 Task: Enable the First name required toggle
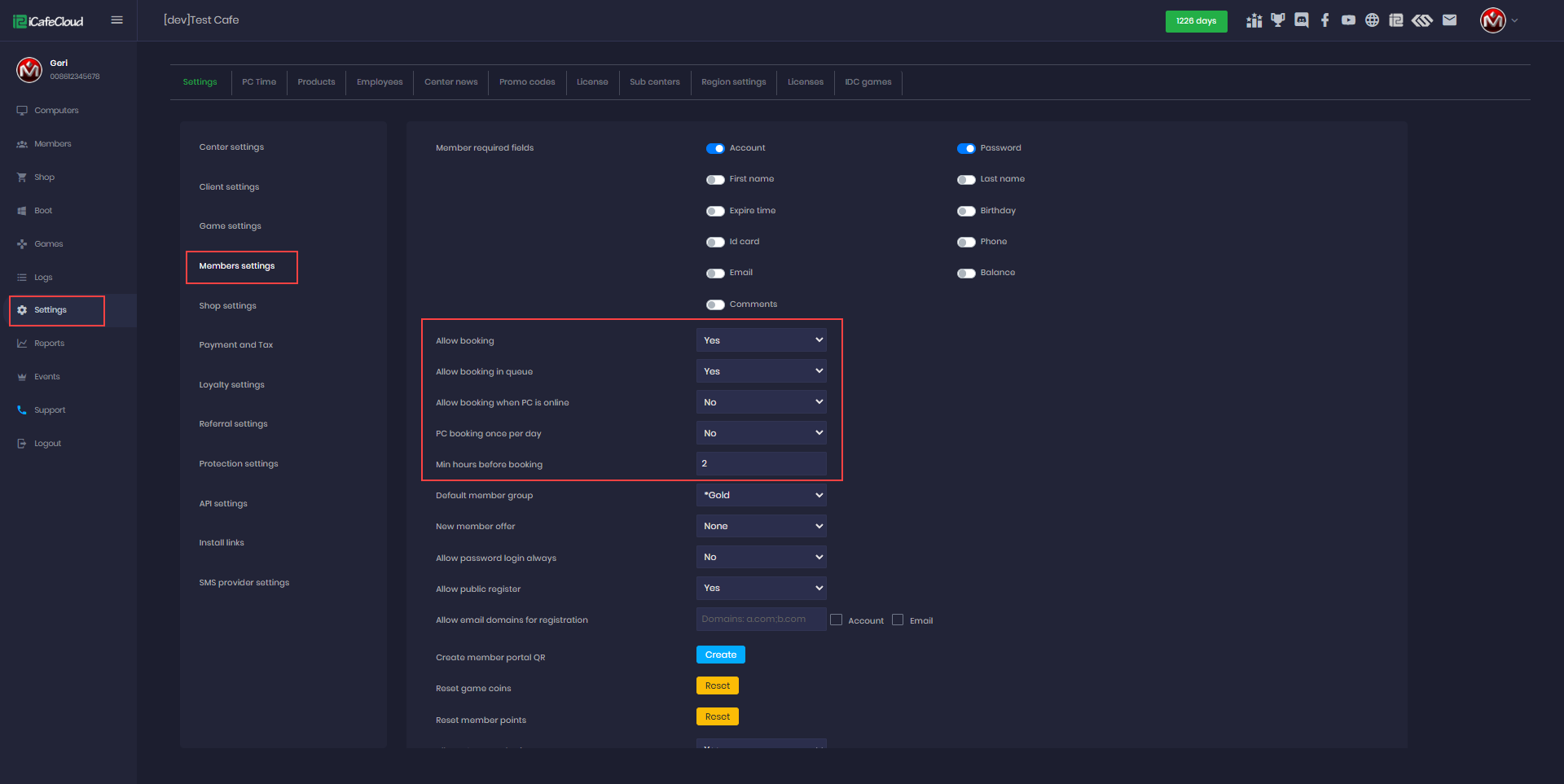(x=715, y=180)
